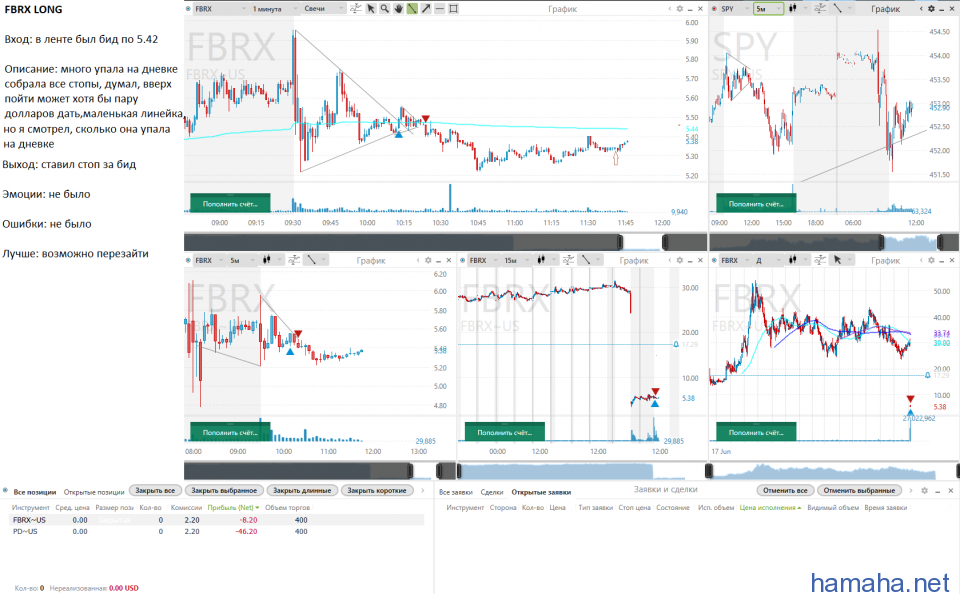Select the FBRX~US position row

coord(217,520)
